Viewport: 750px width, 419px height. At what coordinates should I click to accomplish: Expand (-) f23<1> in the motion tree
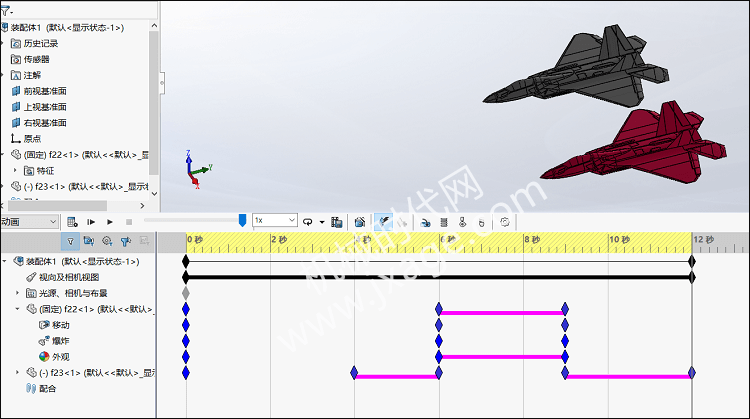(x=17, y=372)
